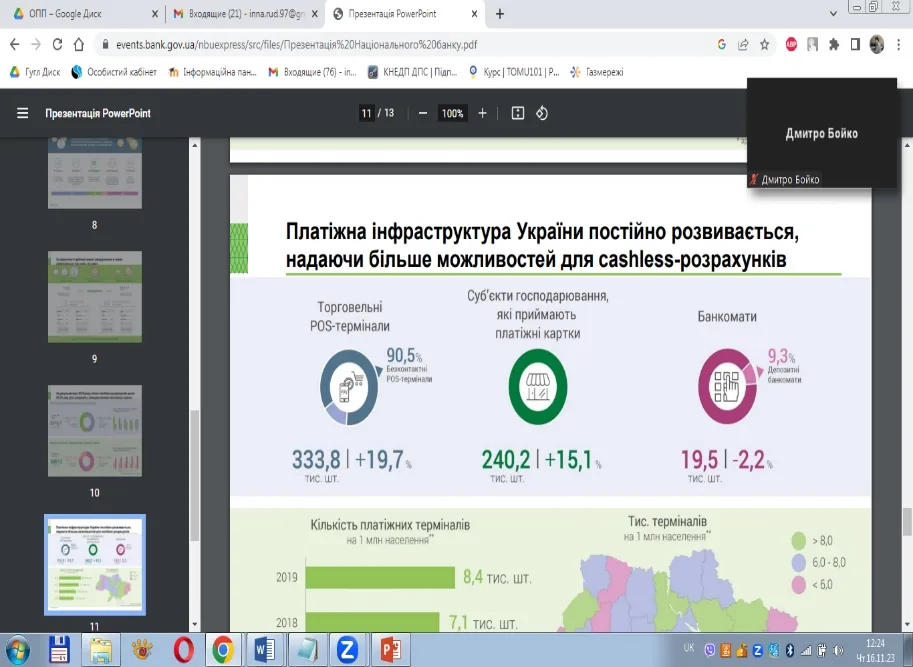Rotate the PDF with the rotate icon
Screen dimensions: 913x667
[542, 113]
